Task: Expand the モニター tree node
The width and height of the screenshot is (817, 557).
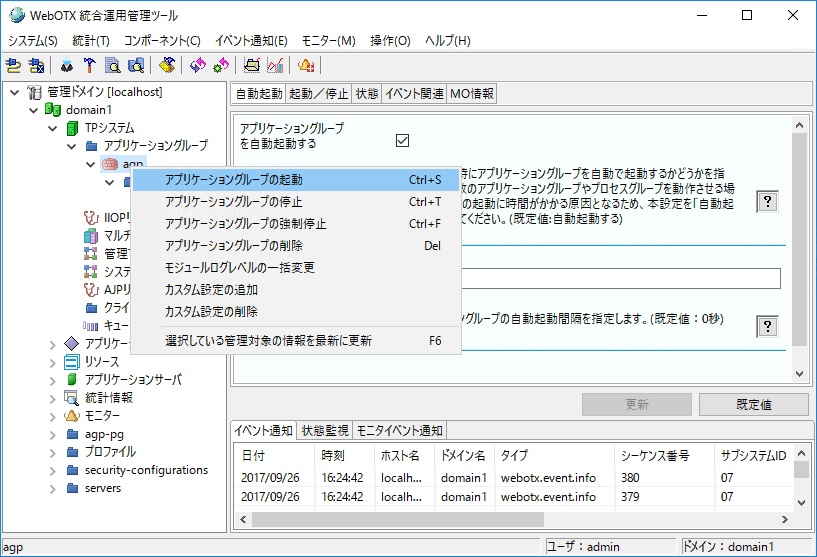Action: coord(53,417)
